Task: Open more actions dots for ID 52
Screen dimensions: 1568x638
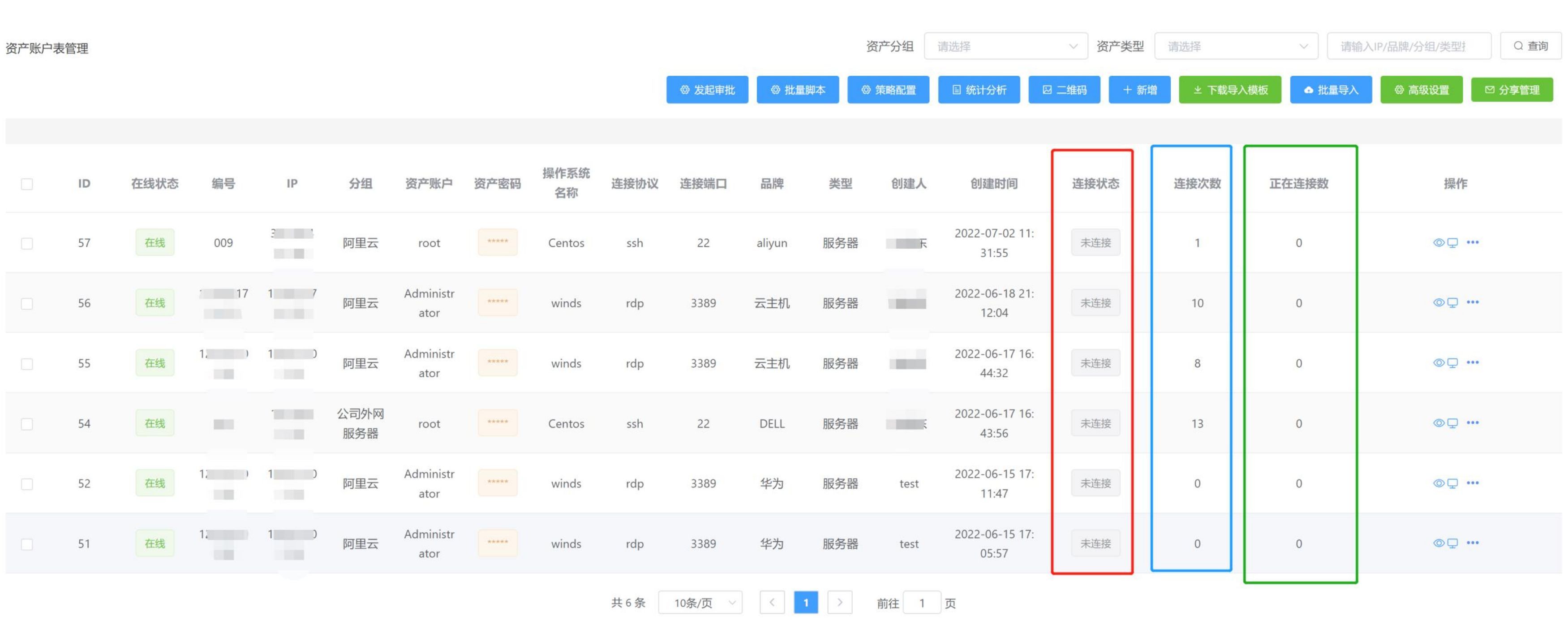Action: tap(1473, 483)
